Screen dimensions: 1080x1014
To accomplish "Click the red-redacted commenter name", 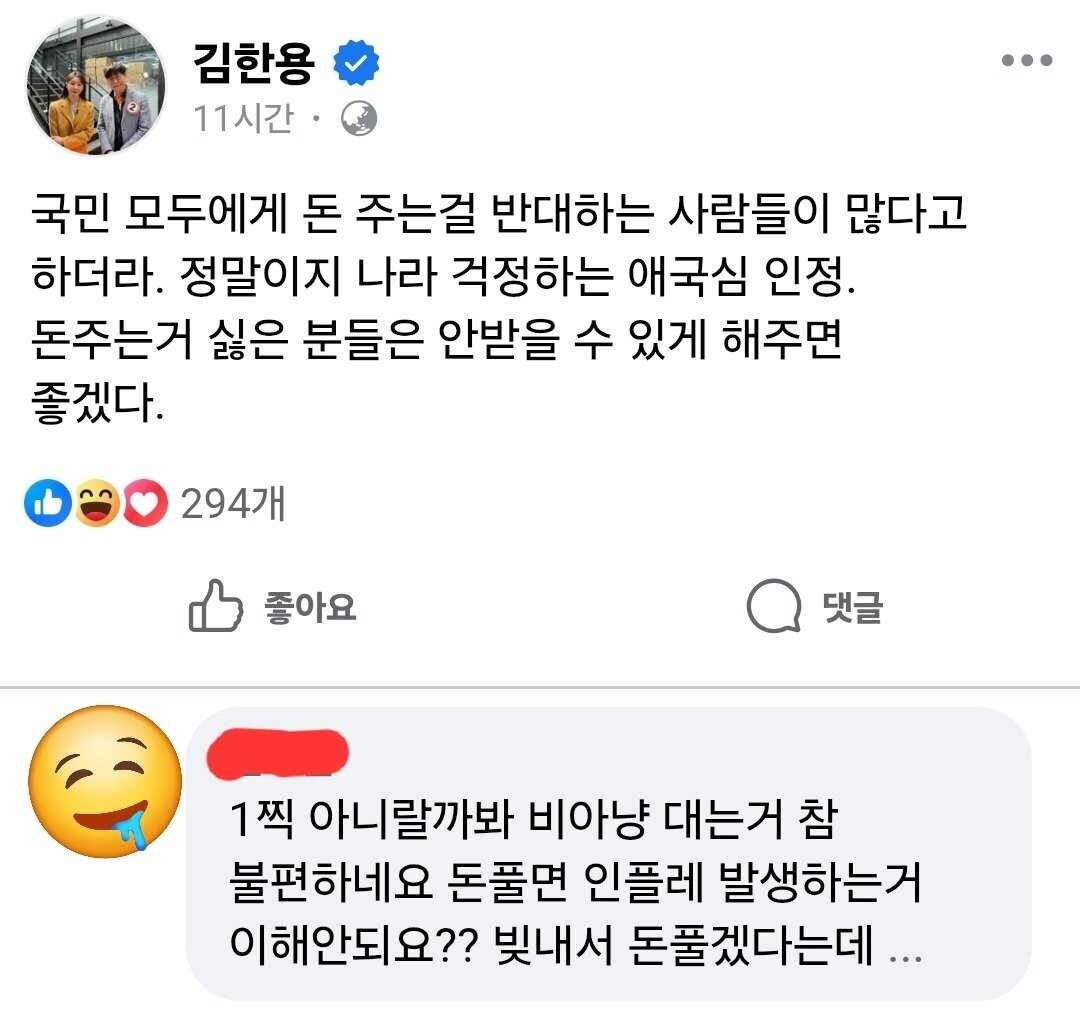I will [277, 754].
